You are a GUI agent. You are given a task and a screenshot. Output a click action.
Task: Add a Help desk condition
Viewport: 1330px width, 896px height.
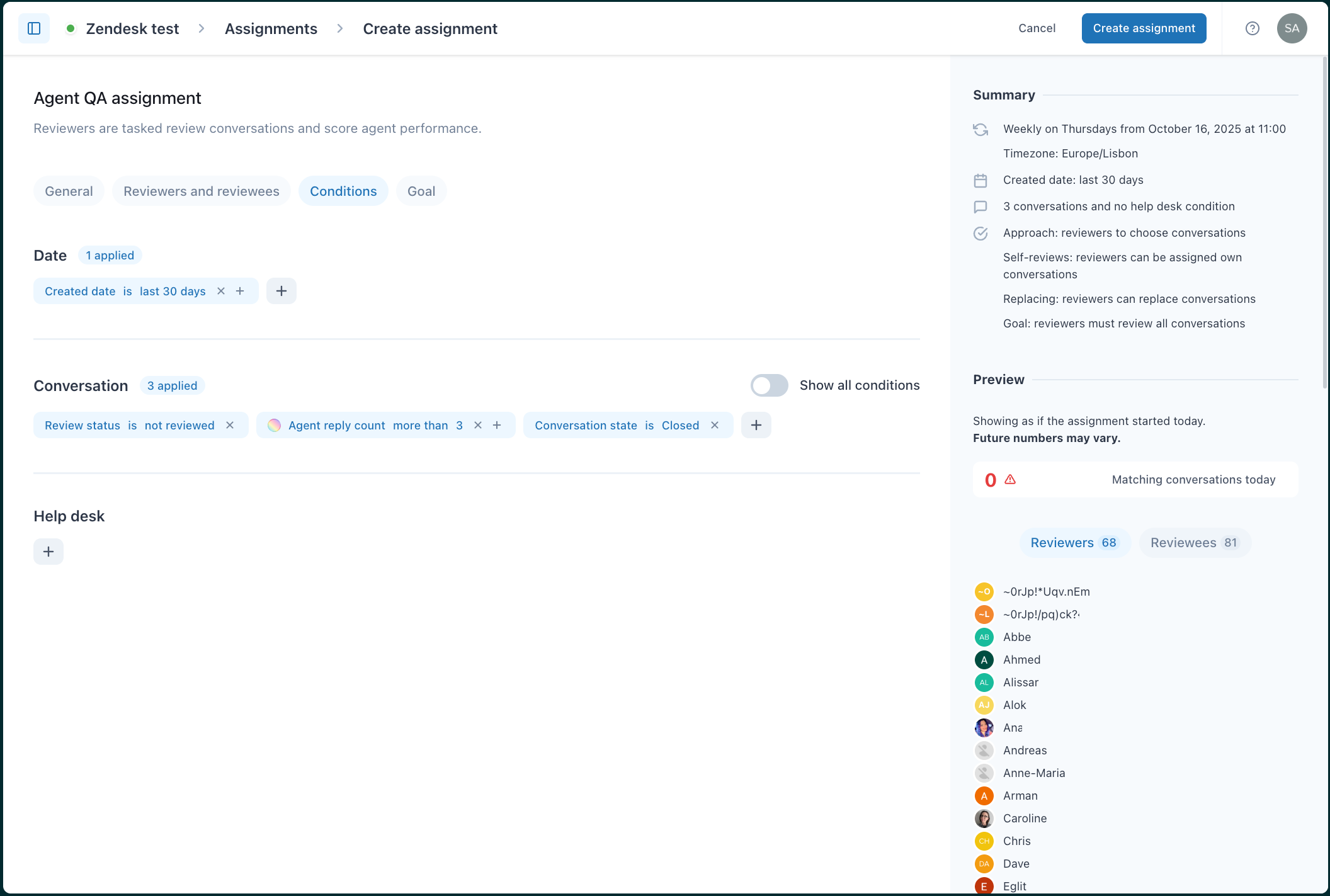pyautogui.click(x=48, y=552)
